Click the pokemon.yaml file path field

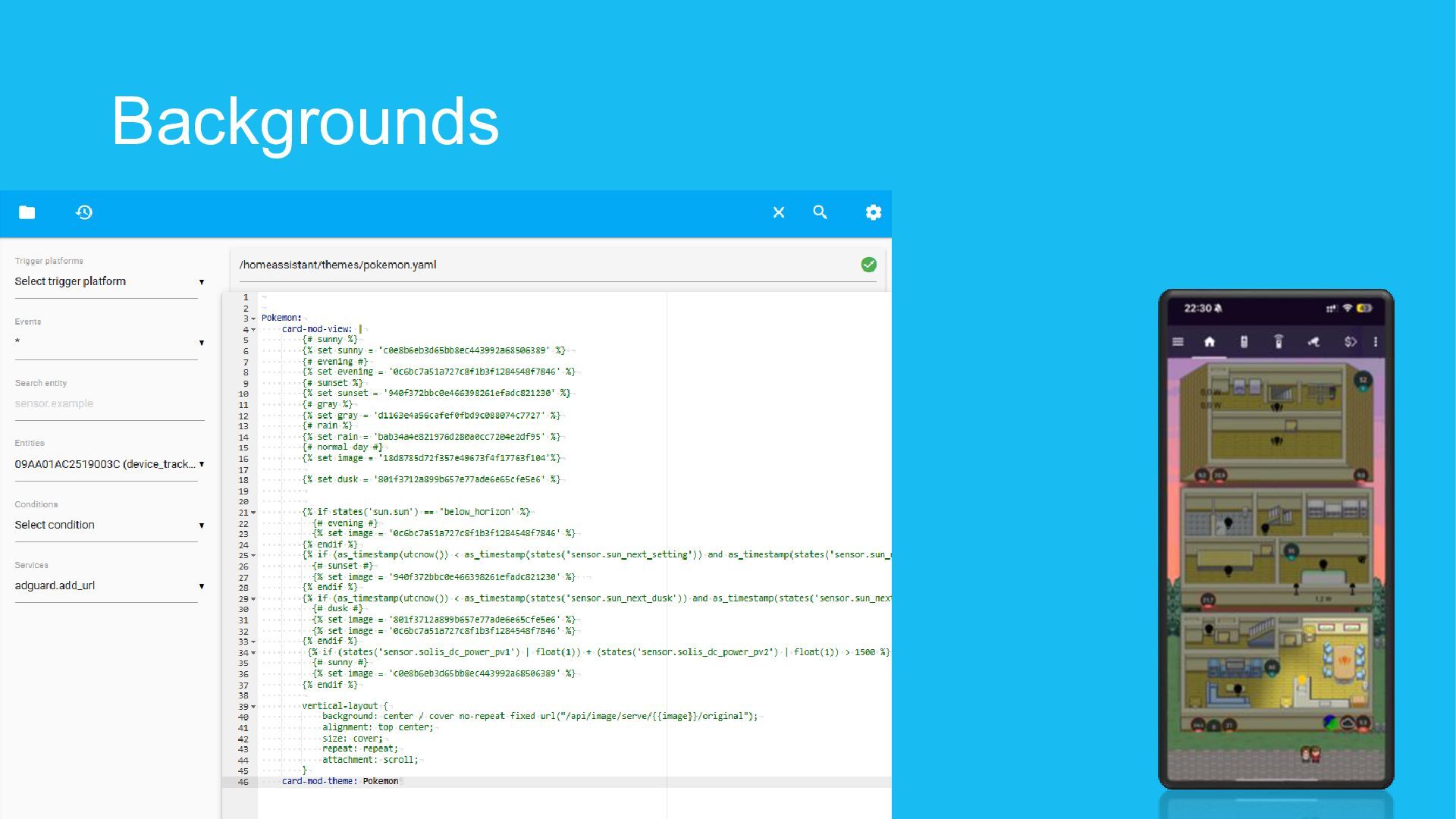[531, 265]
